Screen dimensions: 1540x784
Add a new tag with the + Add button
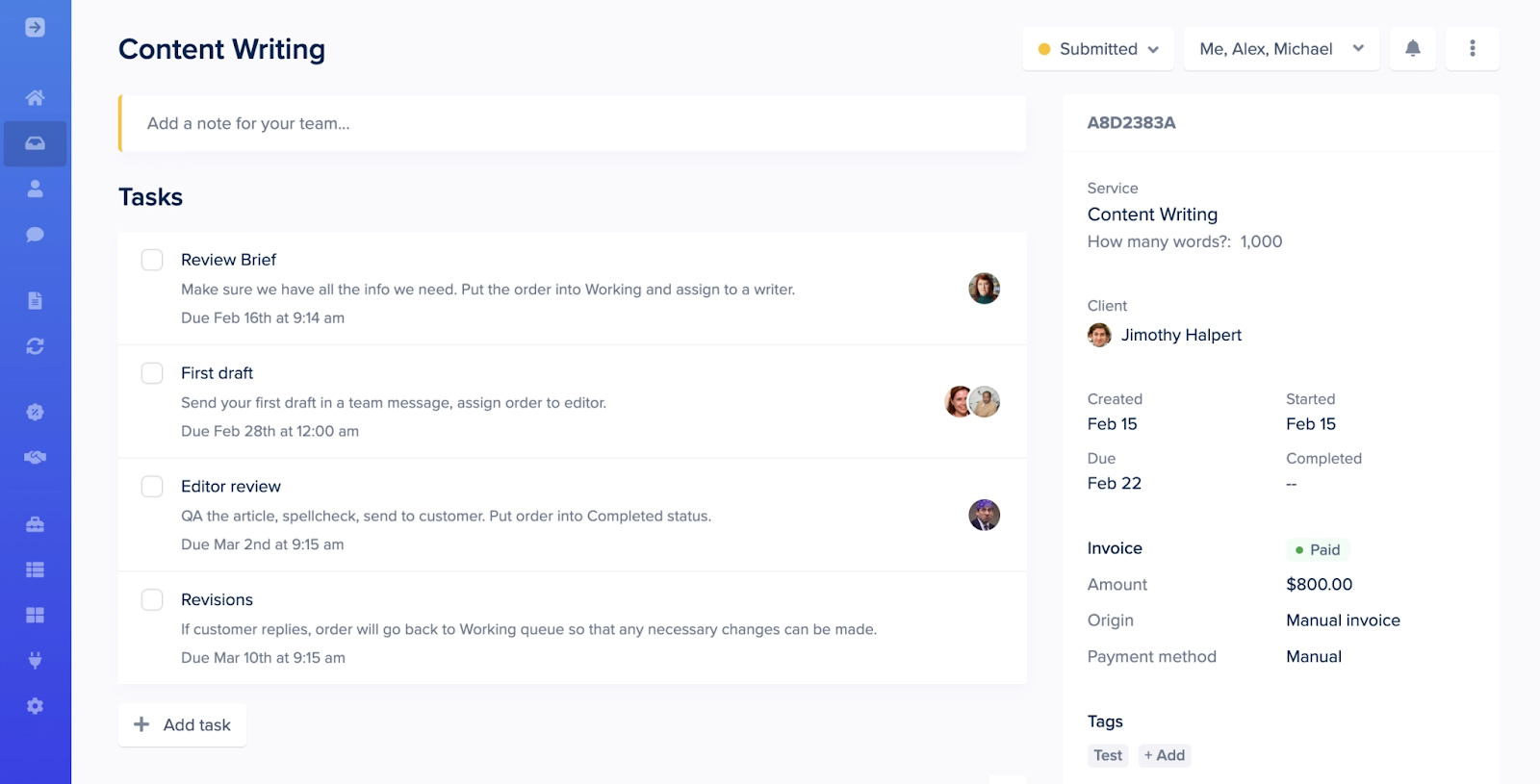tap(1165, 755)
